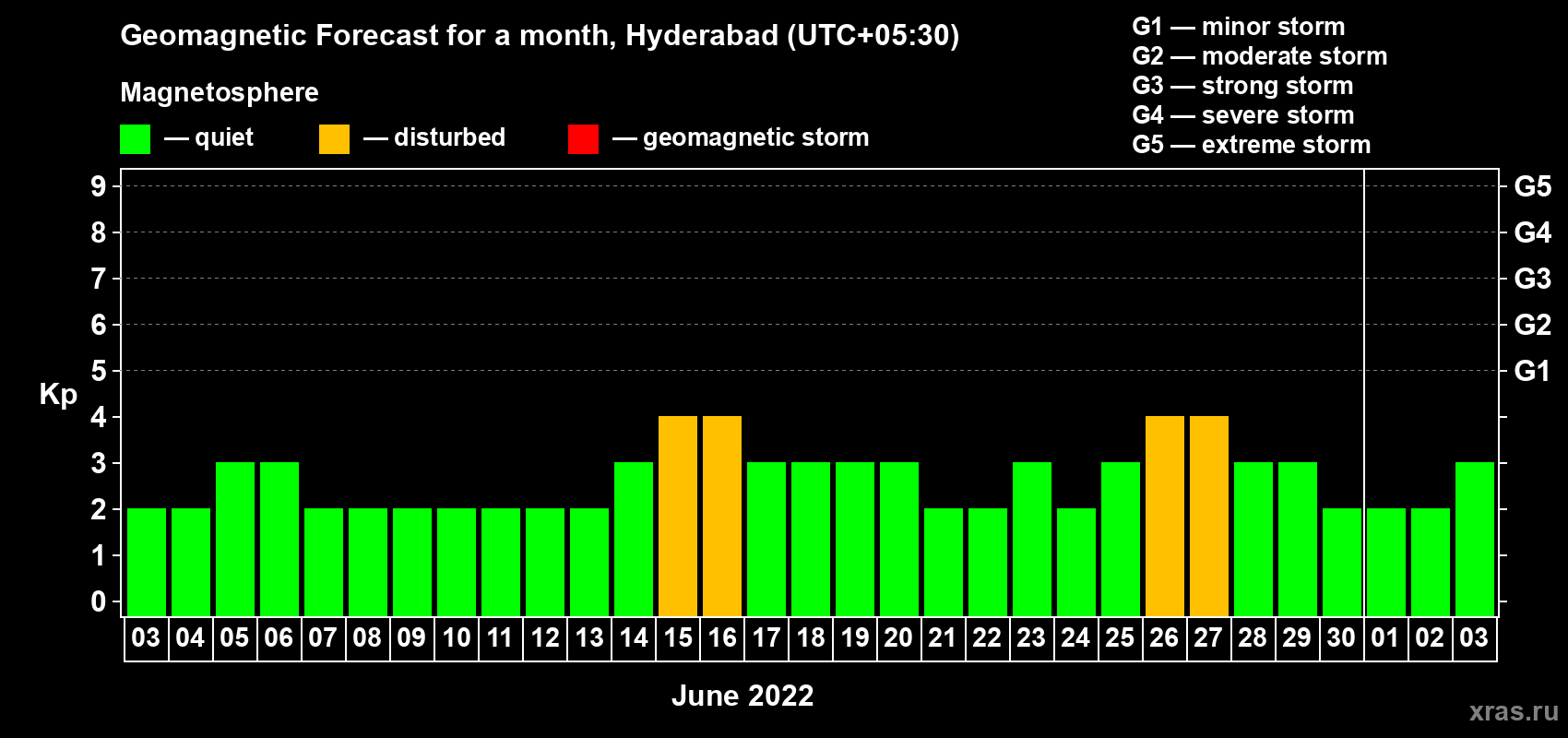
Task: Select the orange bar for June 27
Action: [1209, 517]
